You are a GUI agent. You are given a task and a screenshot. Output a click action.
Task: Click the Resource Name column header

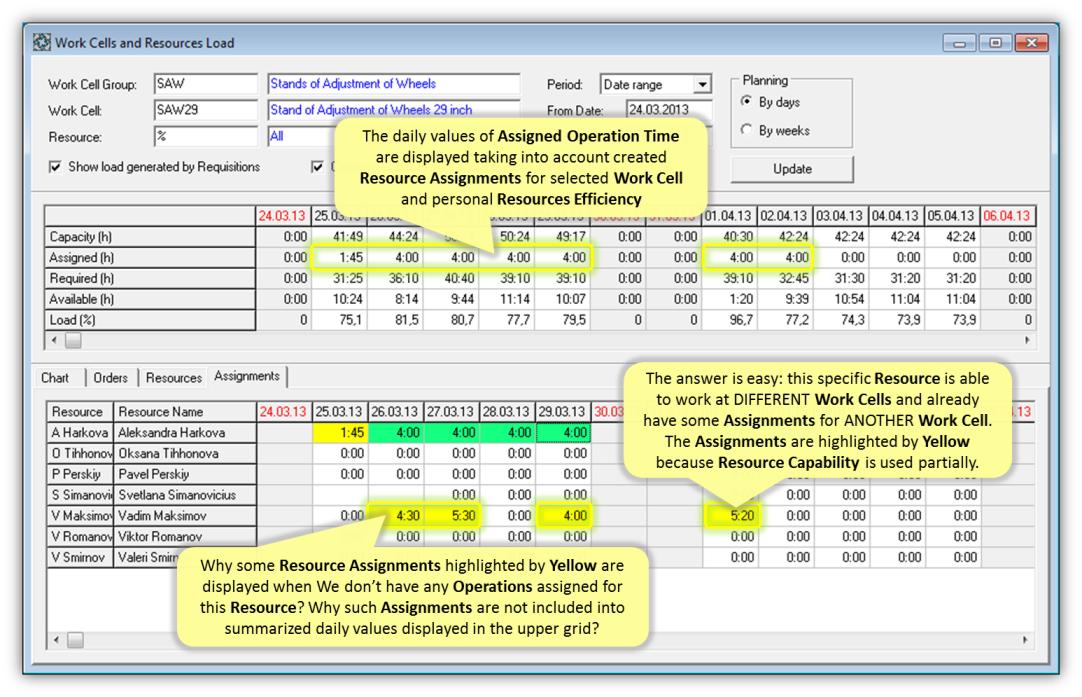[185, 412]
